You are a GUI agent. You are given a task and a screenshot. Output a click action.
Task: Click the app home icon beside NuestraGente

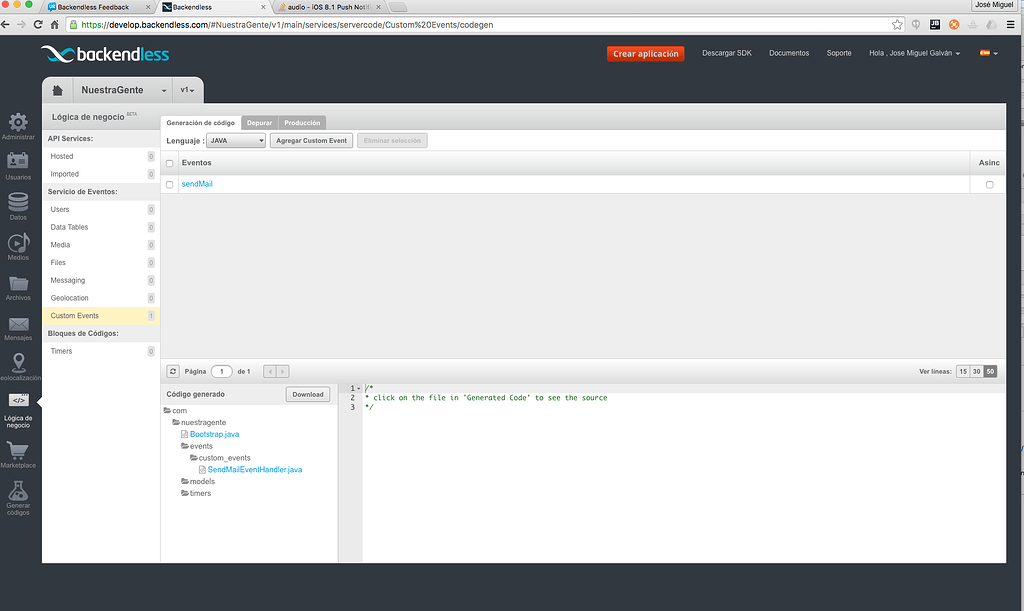[57, 90]
